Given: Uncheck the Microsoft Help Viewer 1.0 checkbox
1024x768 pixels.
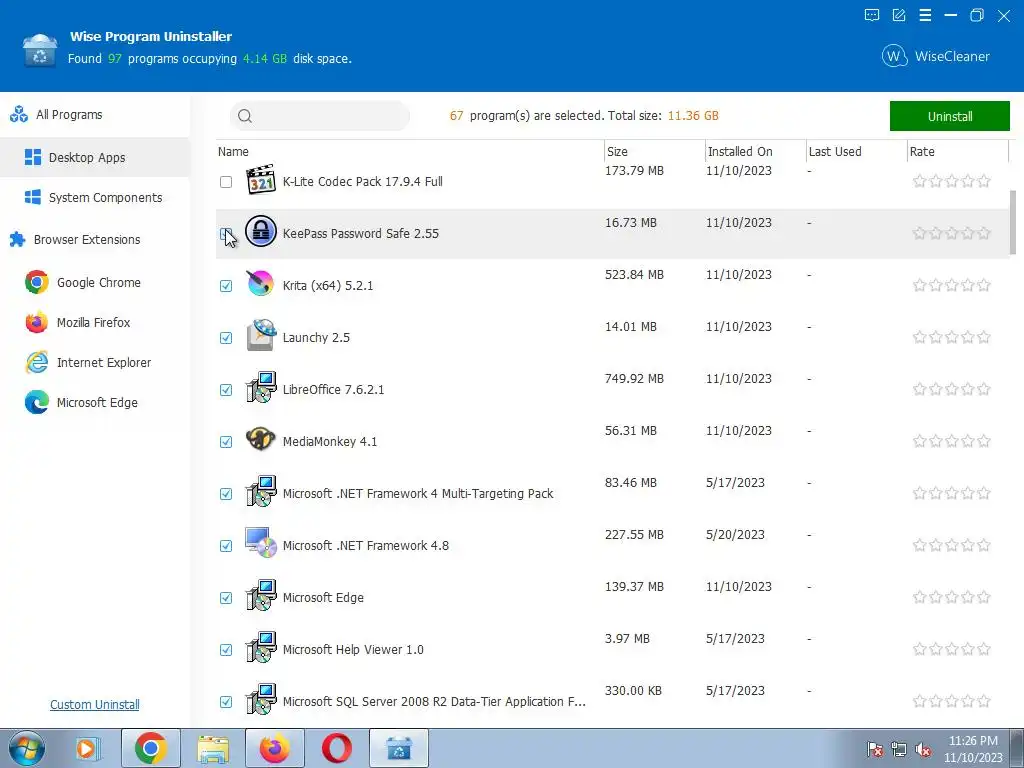Looking at the screenshot, I should pos(226,650).
